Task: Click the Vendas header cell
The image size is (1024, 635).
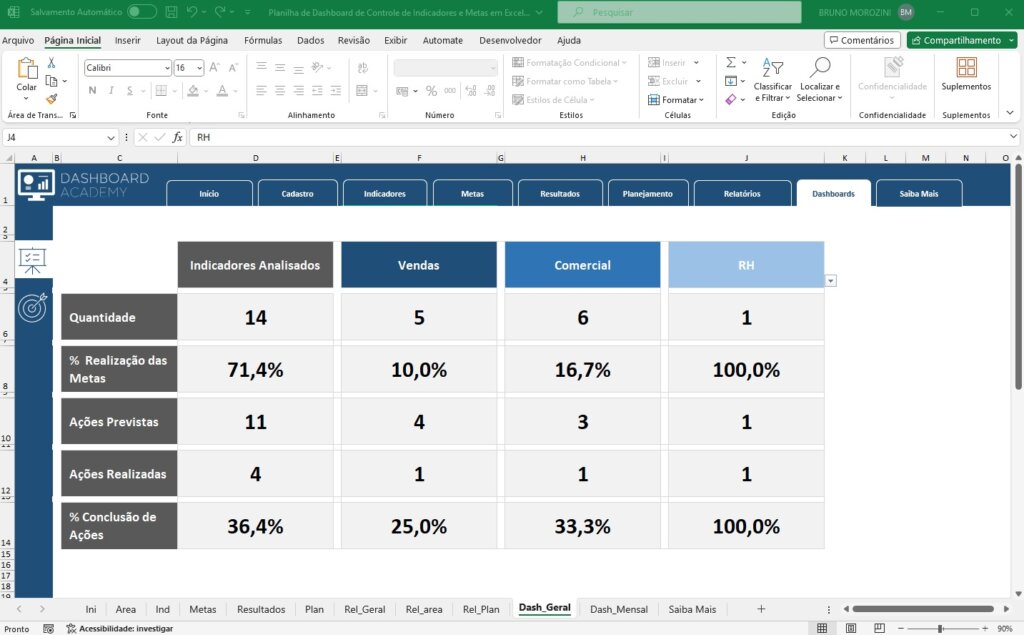Action: 419,265
